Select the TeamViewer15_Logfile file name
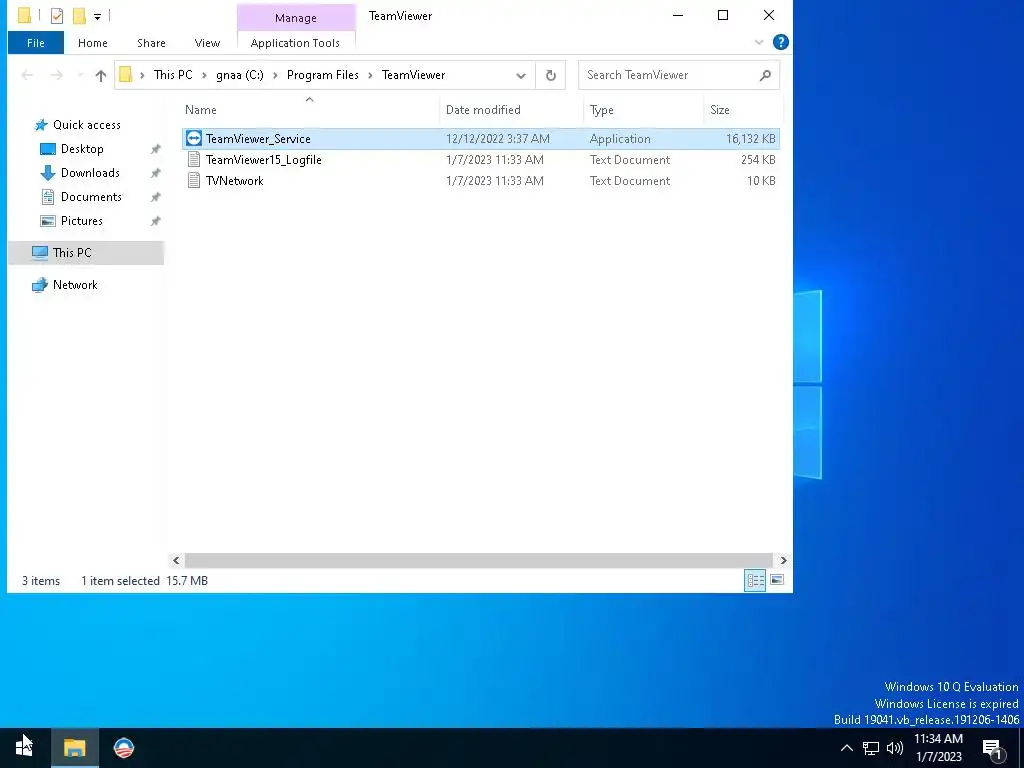This screenshot has height=768, width=1024. (x=264, y=160)
